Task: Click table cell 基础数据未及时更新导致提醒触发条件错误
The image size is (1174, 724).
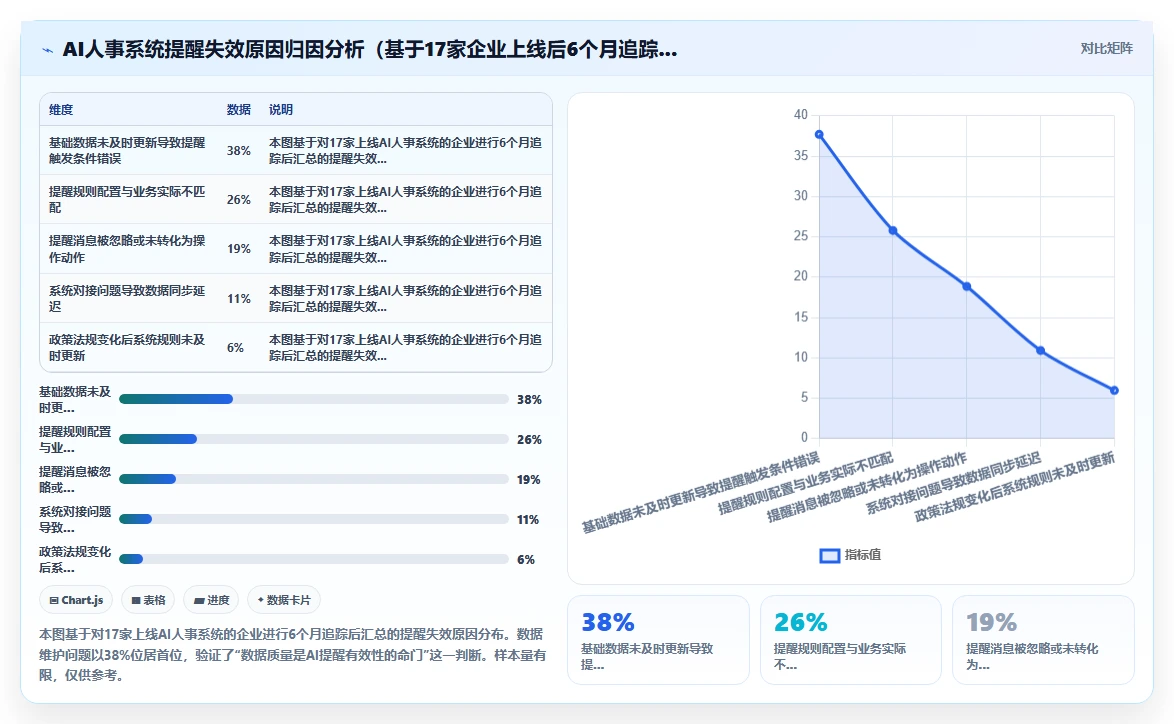Action: tap(127, 150)
